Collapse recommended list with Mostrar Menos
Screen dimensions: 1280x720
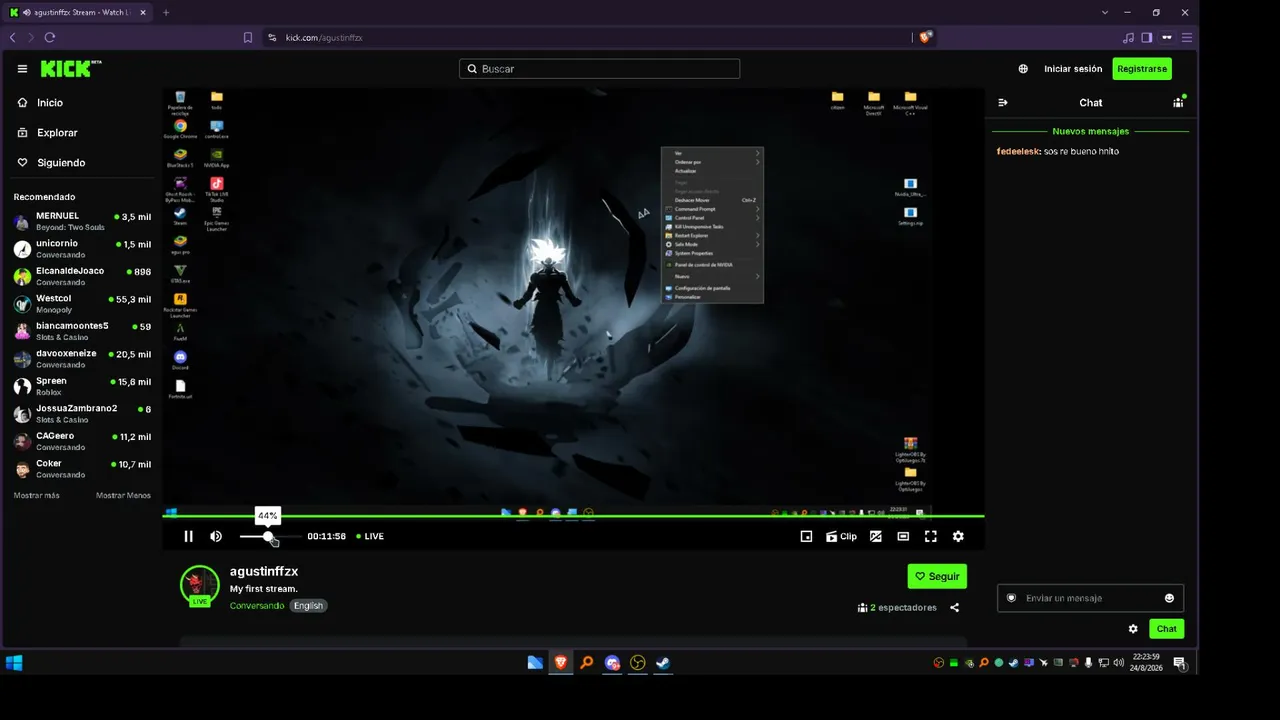(x=123, y=495)
